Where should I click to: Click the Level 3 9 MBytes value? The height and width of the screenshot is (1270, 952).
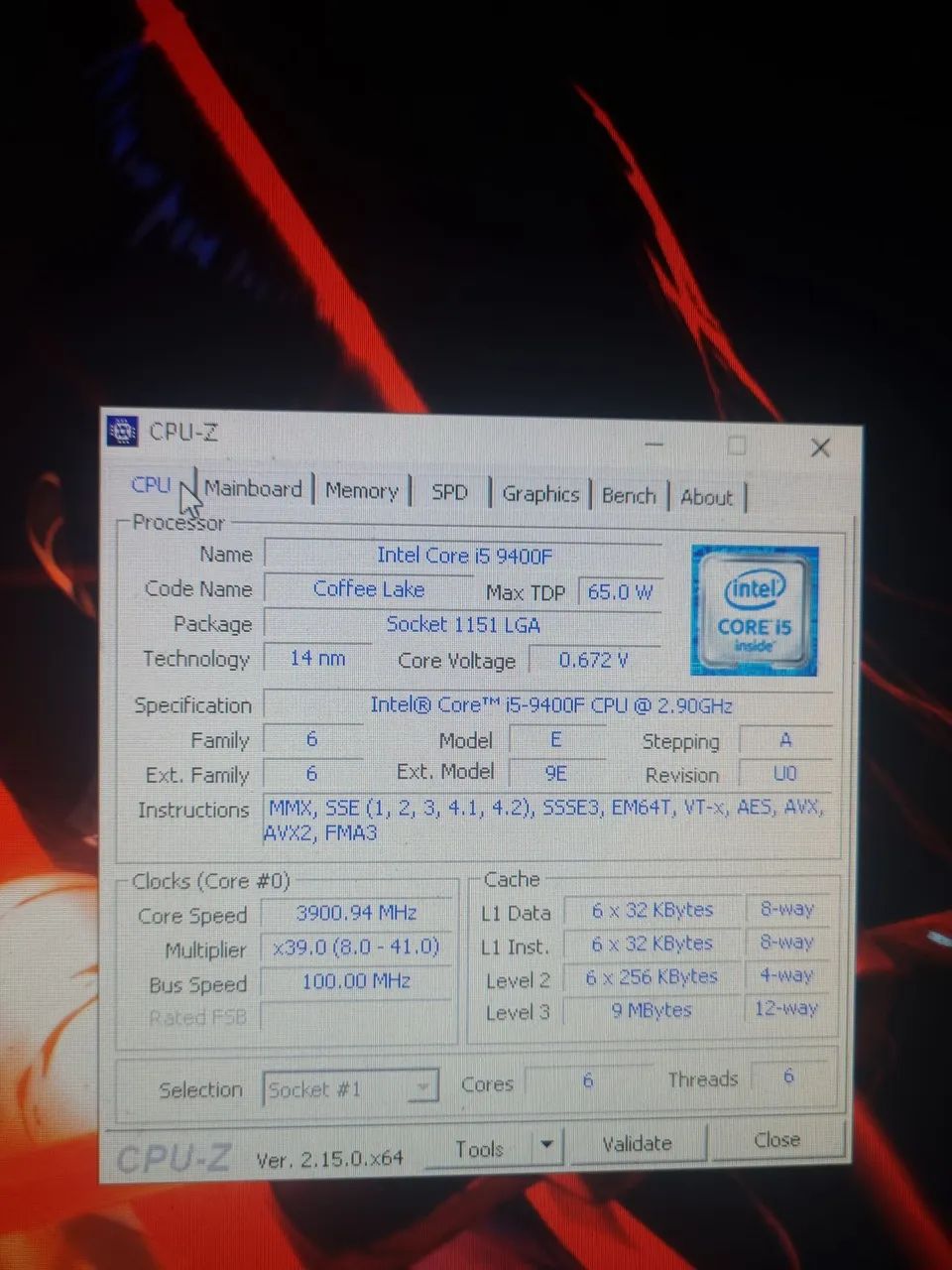(x=652, y=1010)
